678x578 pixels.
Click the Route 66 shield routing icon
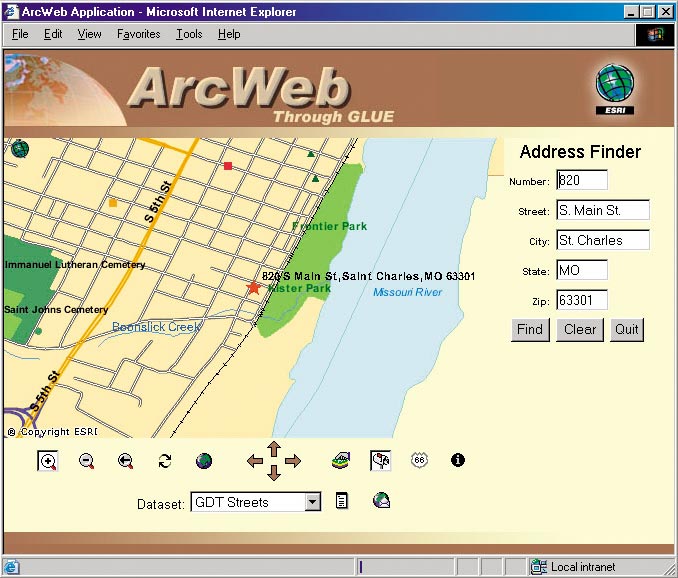tap(419, 460)
